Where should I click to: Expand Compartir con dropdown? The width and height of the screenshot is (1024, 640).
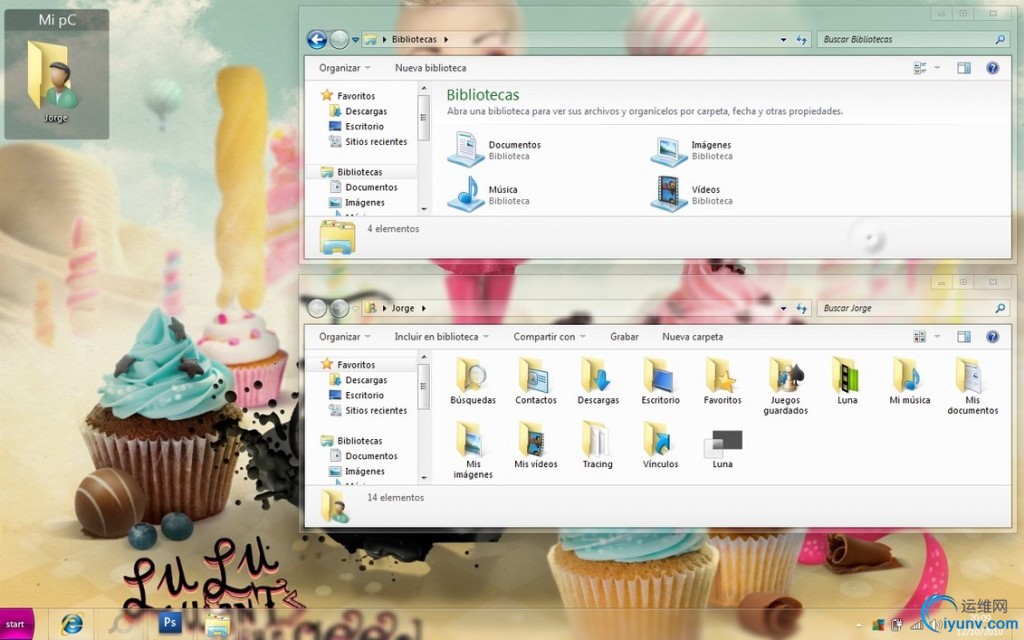tap(549, 337)
